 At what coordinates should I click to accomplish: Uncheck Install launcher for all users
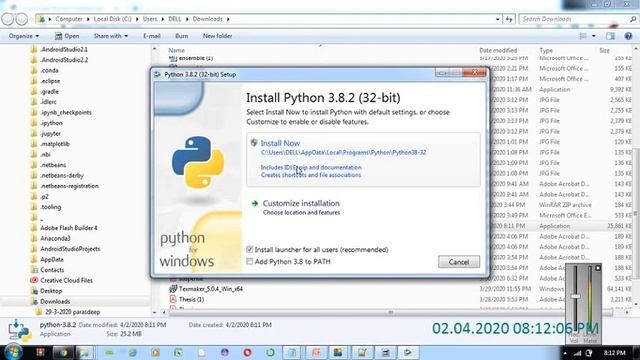coord(250,249)
